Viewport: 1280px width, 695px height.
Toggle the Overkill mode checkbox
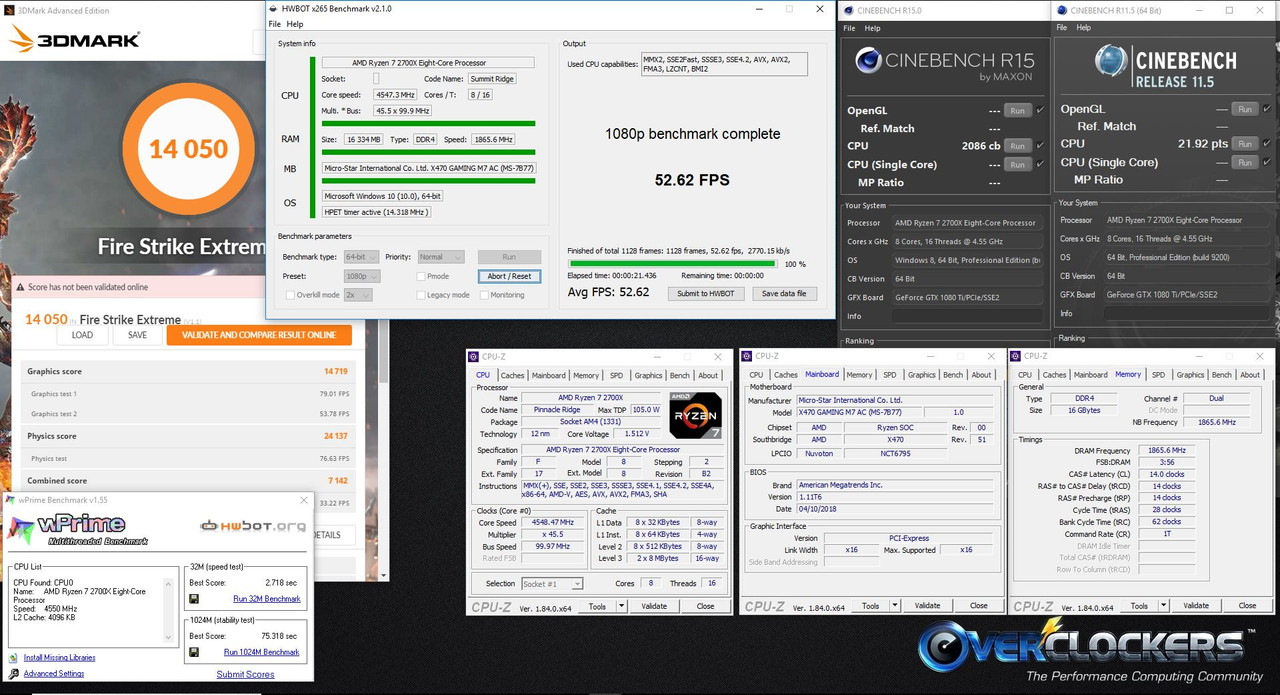click(x=290, y=295)
